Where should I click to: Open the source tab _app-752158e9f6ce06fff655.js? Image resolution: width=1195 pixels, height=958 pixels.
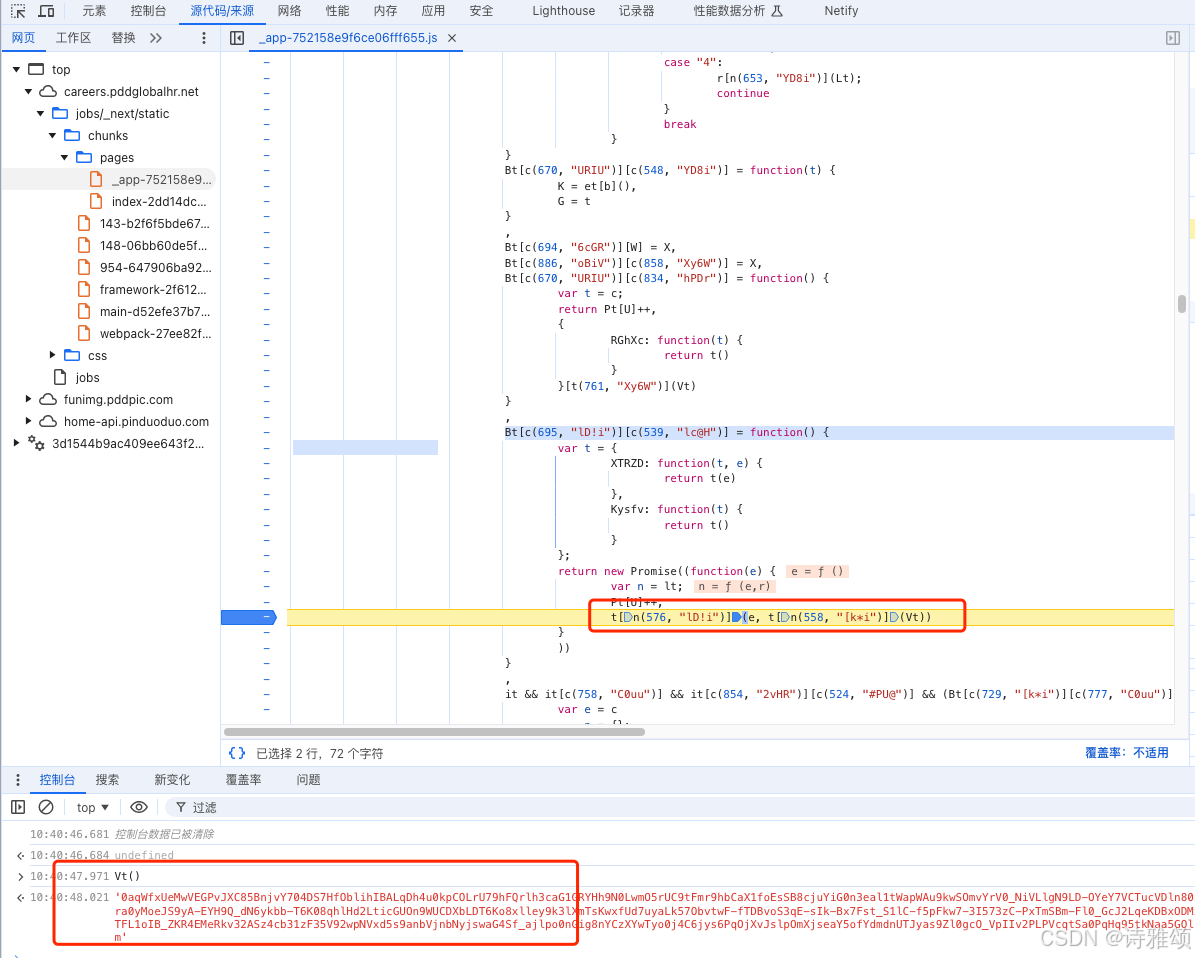pyautogui.click(x=348, y=38)
